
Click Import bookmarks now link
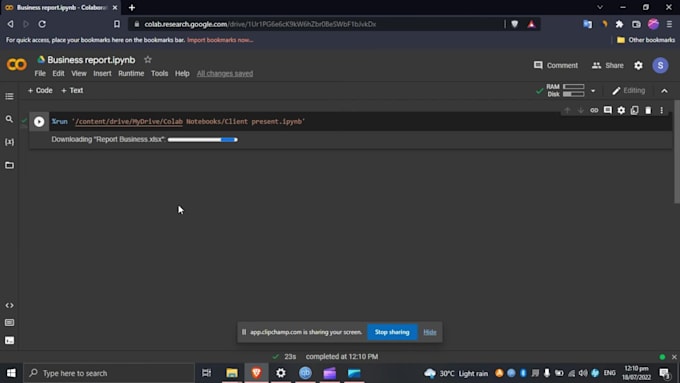(220, 40)
